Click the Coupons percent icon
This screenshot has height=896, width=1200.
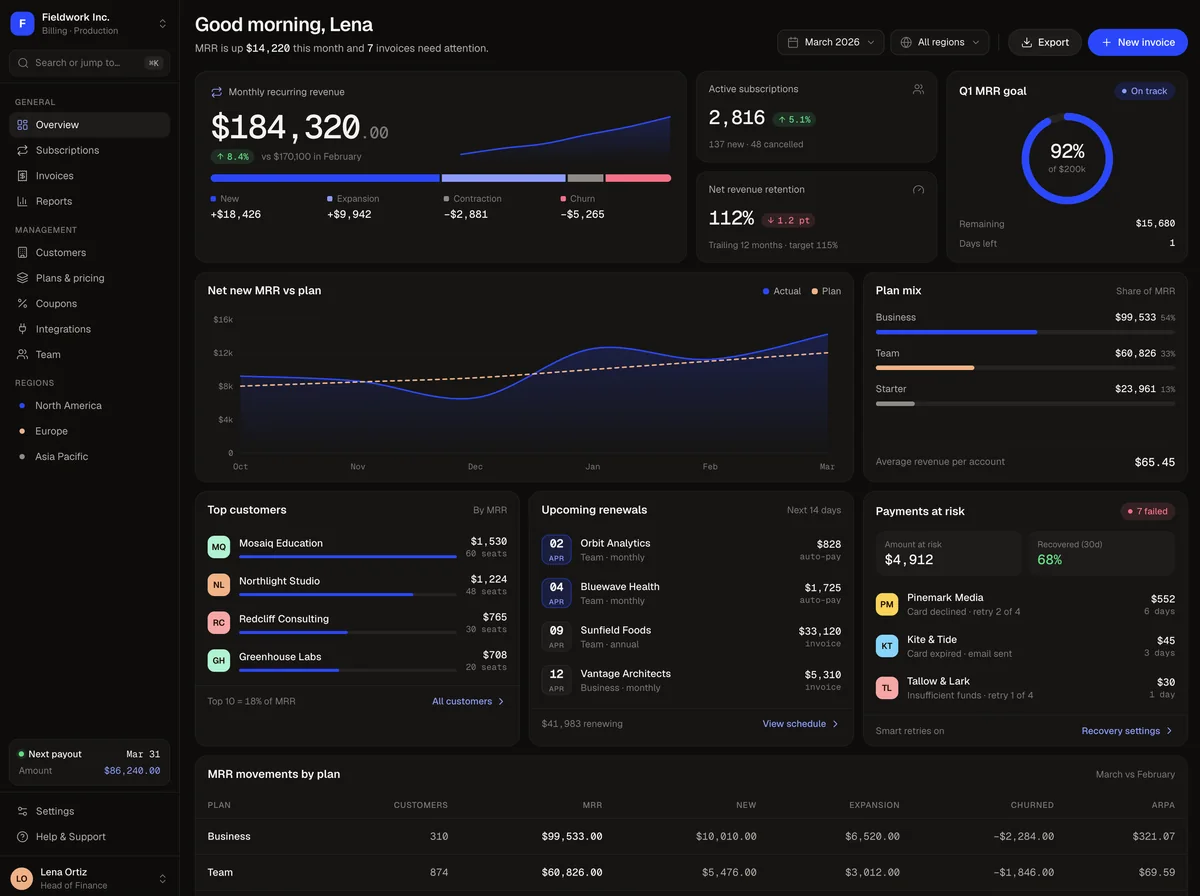[x=23, y=304]
